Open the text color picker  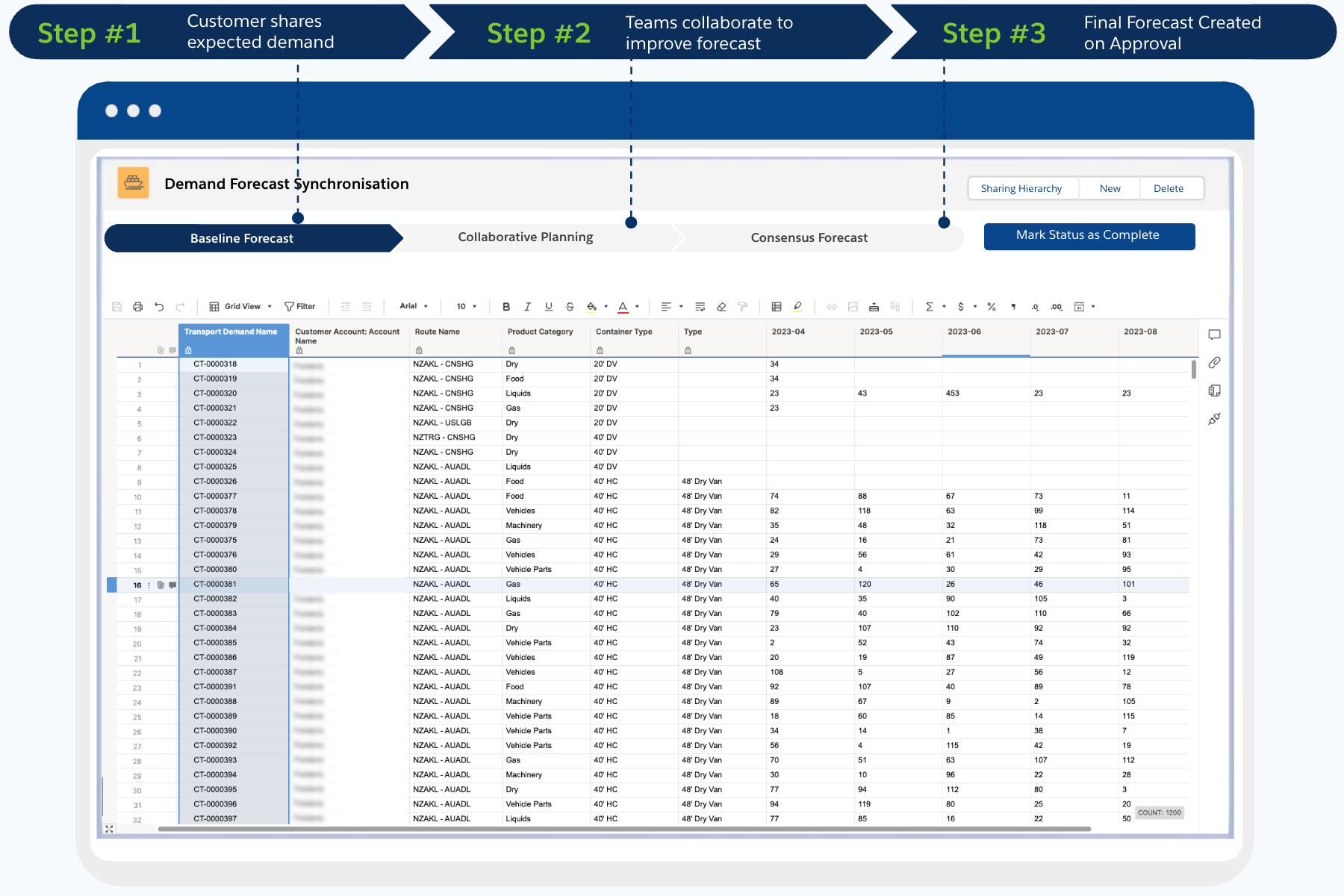(x=623, y=307)
